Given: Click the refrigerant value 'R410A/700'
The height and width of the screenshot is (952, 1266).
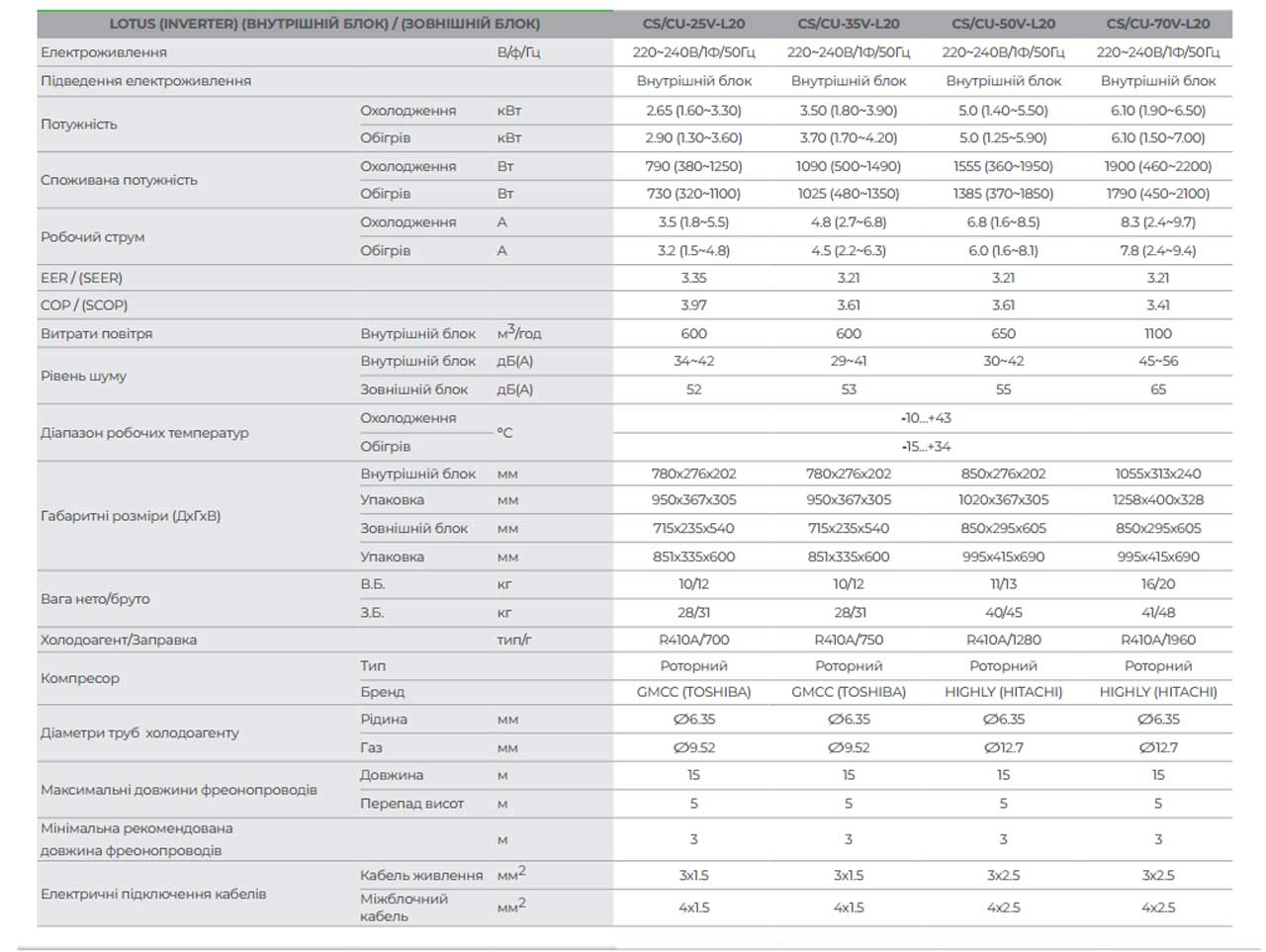Looking at the screenshot, I should 693,640.
